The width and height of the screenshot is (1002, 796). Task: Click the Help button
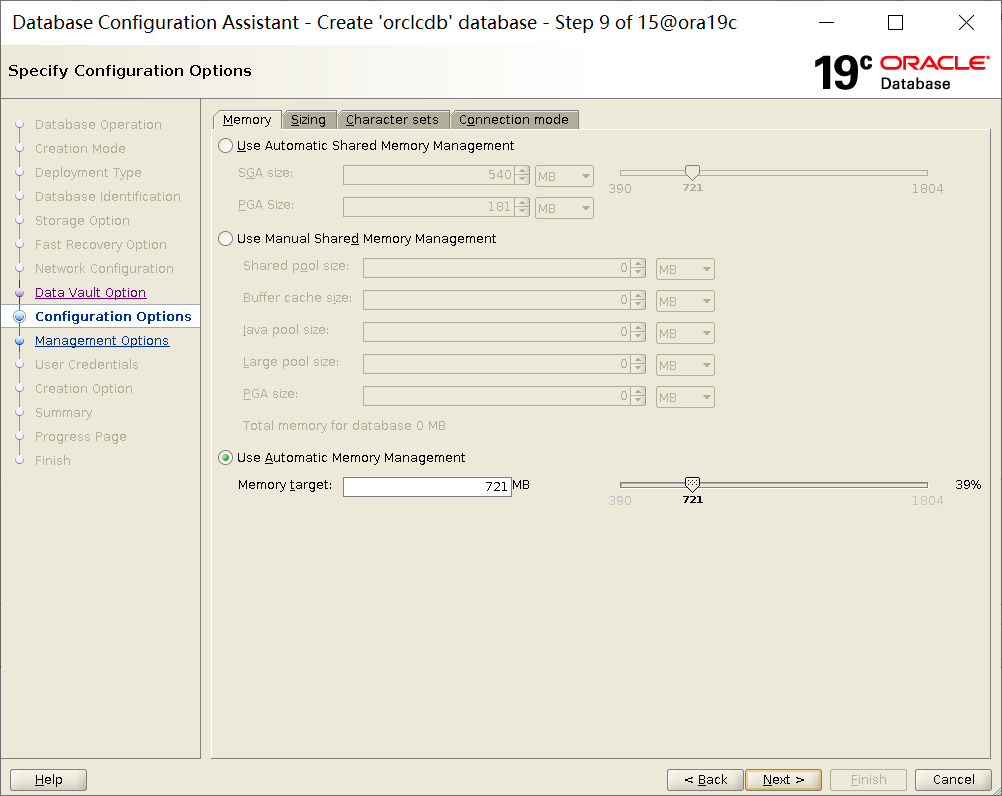click(x=49, y=779)
